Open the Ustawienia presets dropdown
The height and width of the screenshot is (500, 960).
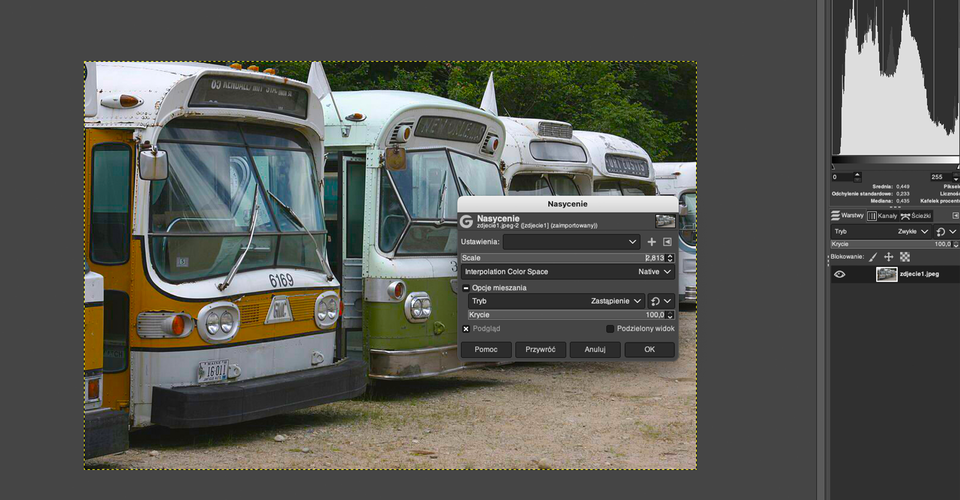571,242
